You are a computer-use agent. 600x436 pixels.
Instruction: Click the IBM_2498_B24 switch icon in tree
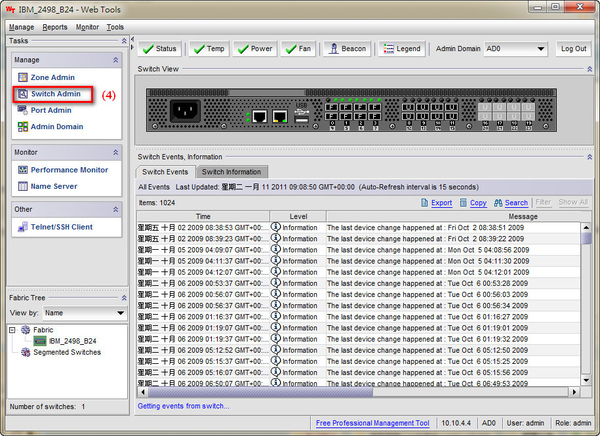click(40, 341)
